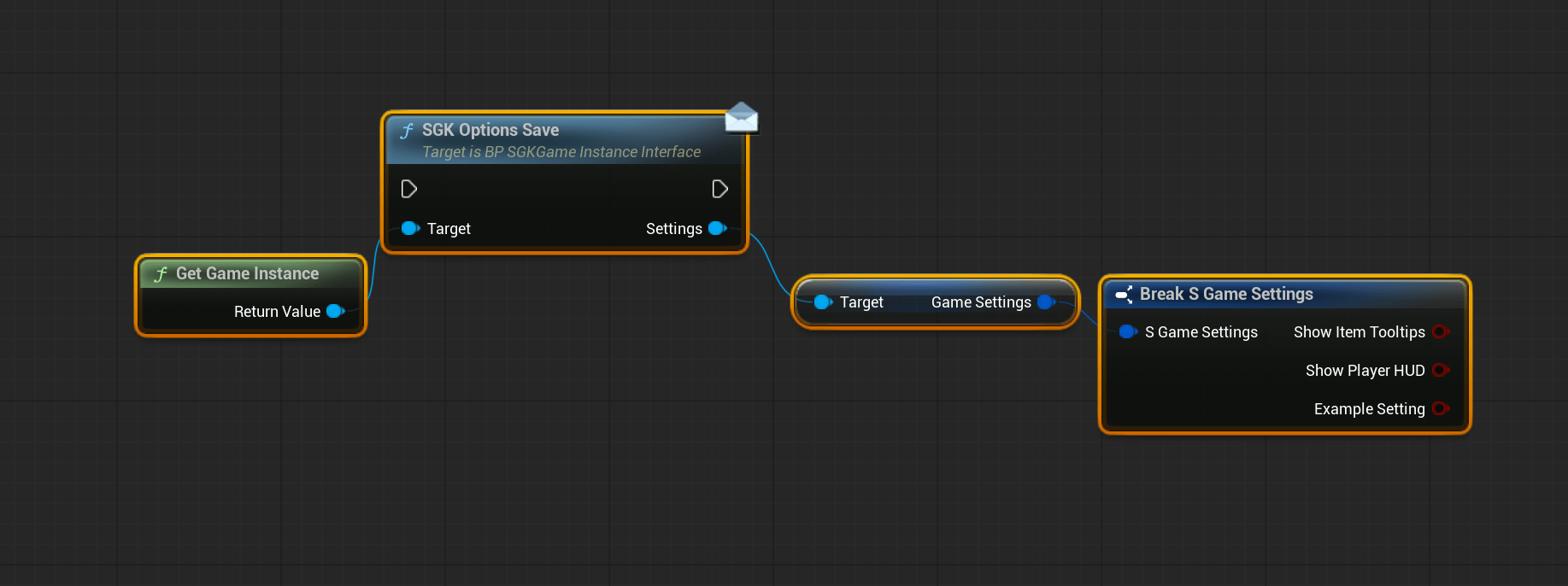The height and width of the screenshot is (586, 1568).
Task: Click the Show Player HUD boolean pin
Action: 1442,370
